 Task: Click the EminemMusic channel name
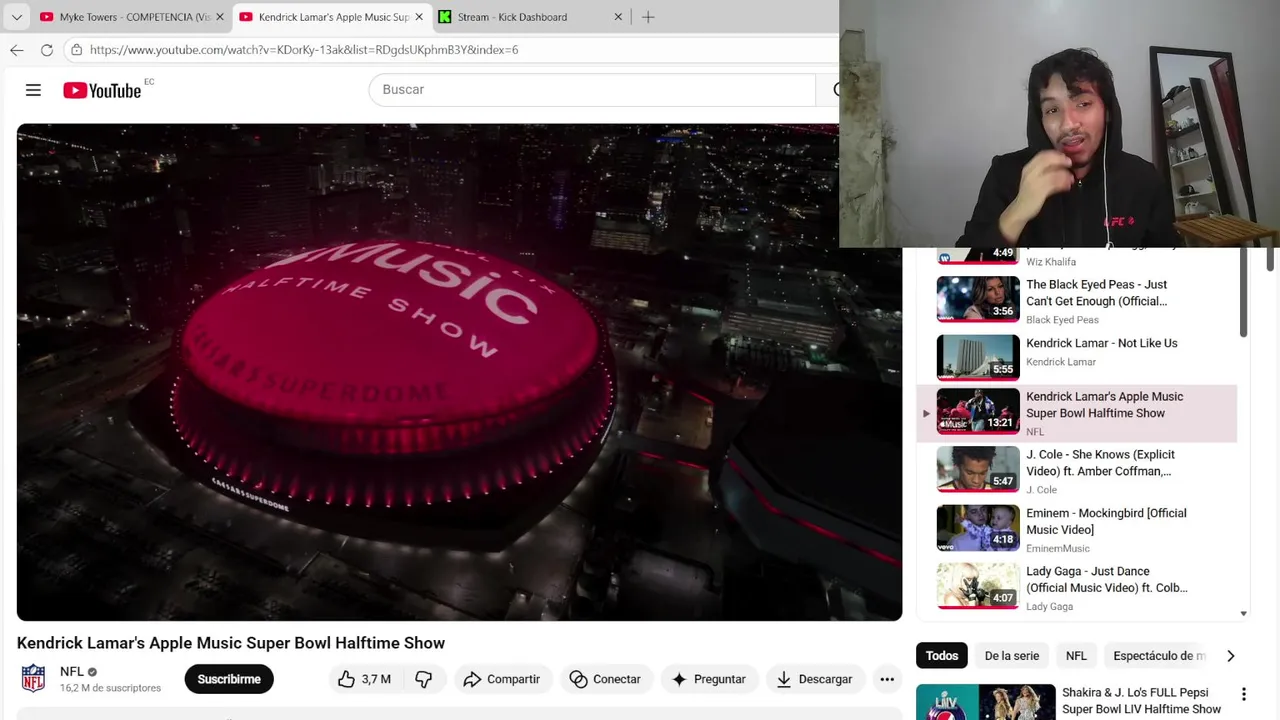[x=1058, y=548]
